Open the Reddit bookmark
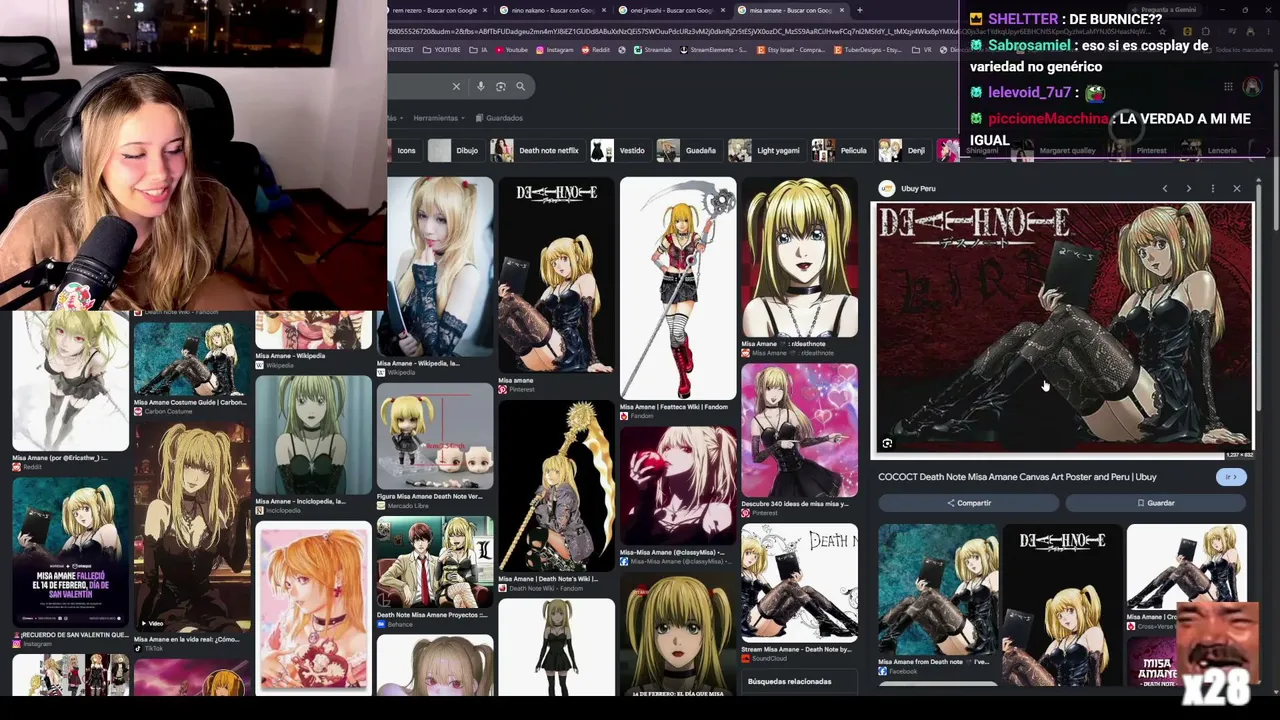Screen dimensions: 1280x720 point(596,50)
